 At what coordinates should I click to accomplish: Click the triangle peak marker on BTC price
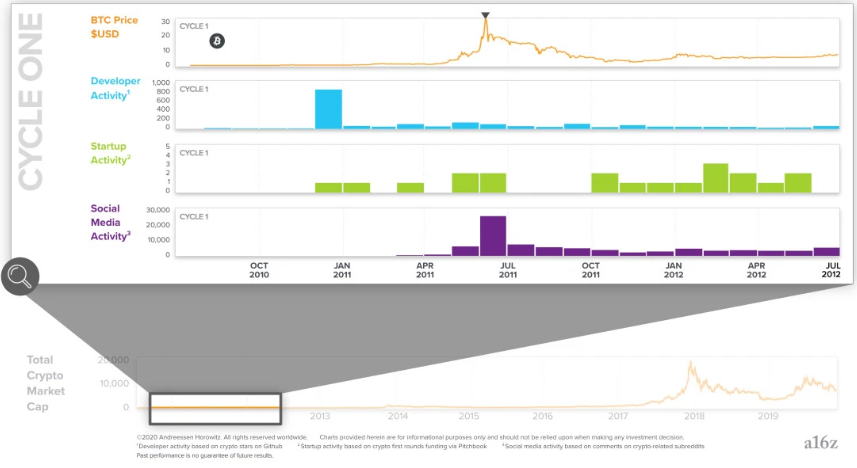click(x=485, y=16)
